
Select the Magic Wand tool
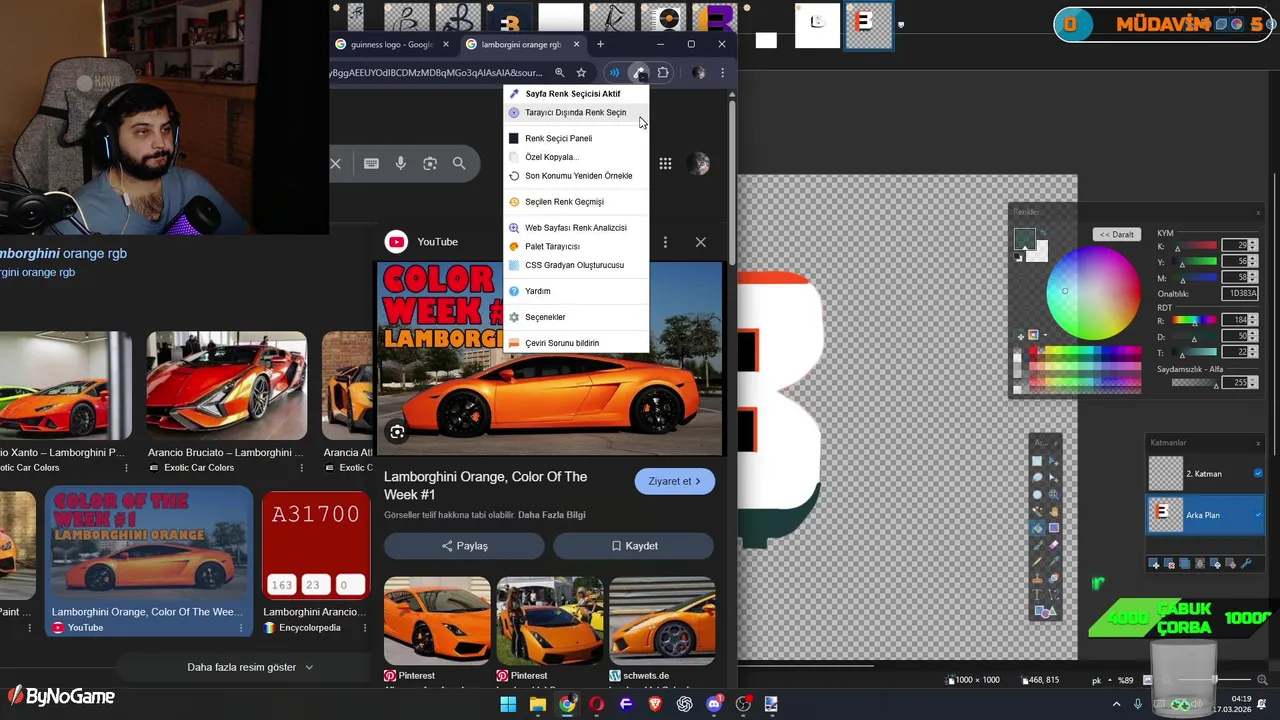(x=1037, y=511)
